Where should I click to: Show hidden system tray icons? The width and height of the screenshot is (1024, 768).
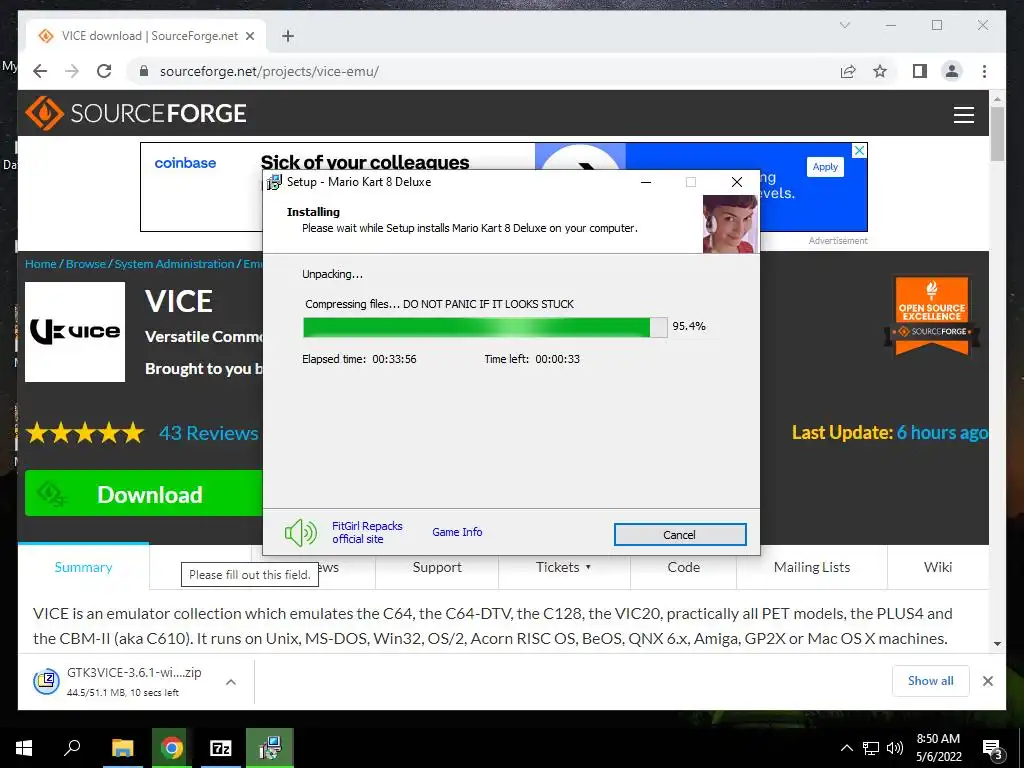coord(846,748)
